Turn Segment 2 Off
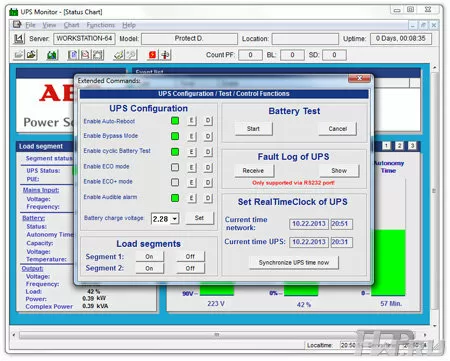This screenshot has height=361, width=450. (x=190, y=268)
